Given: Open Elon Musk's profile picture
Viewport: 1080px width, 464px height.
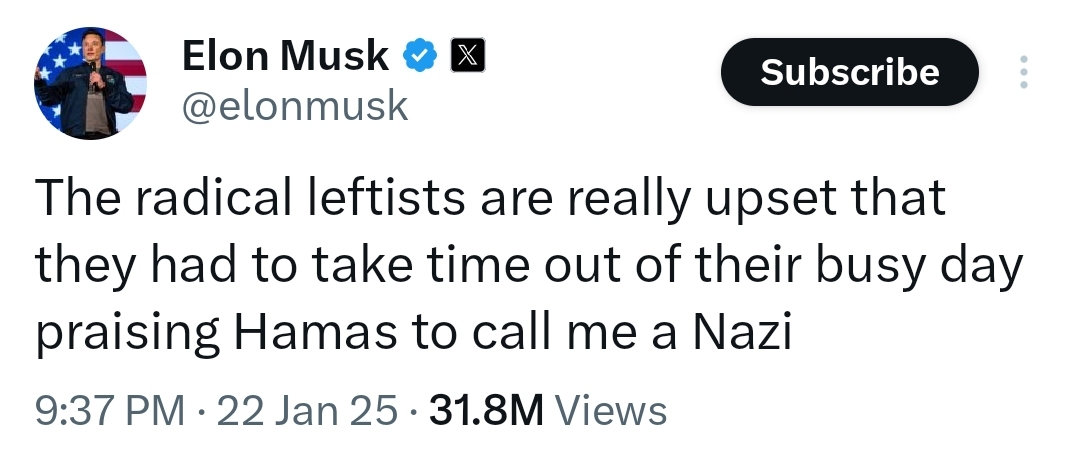Looking at the screenshot, I should [x=90, y=83].
